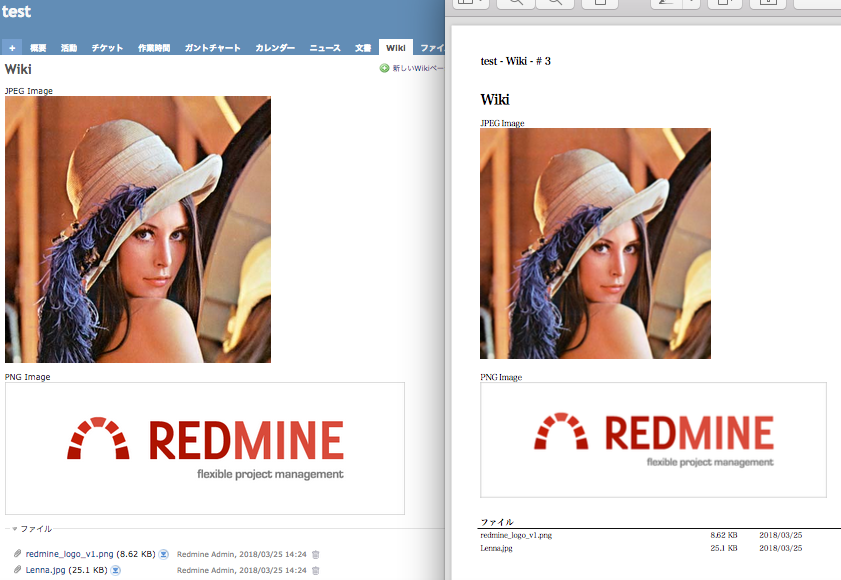Click the Wiki heading on the Redmine page
Viewport: 841px width, 580px height.
[18, 69]
